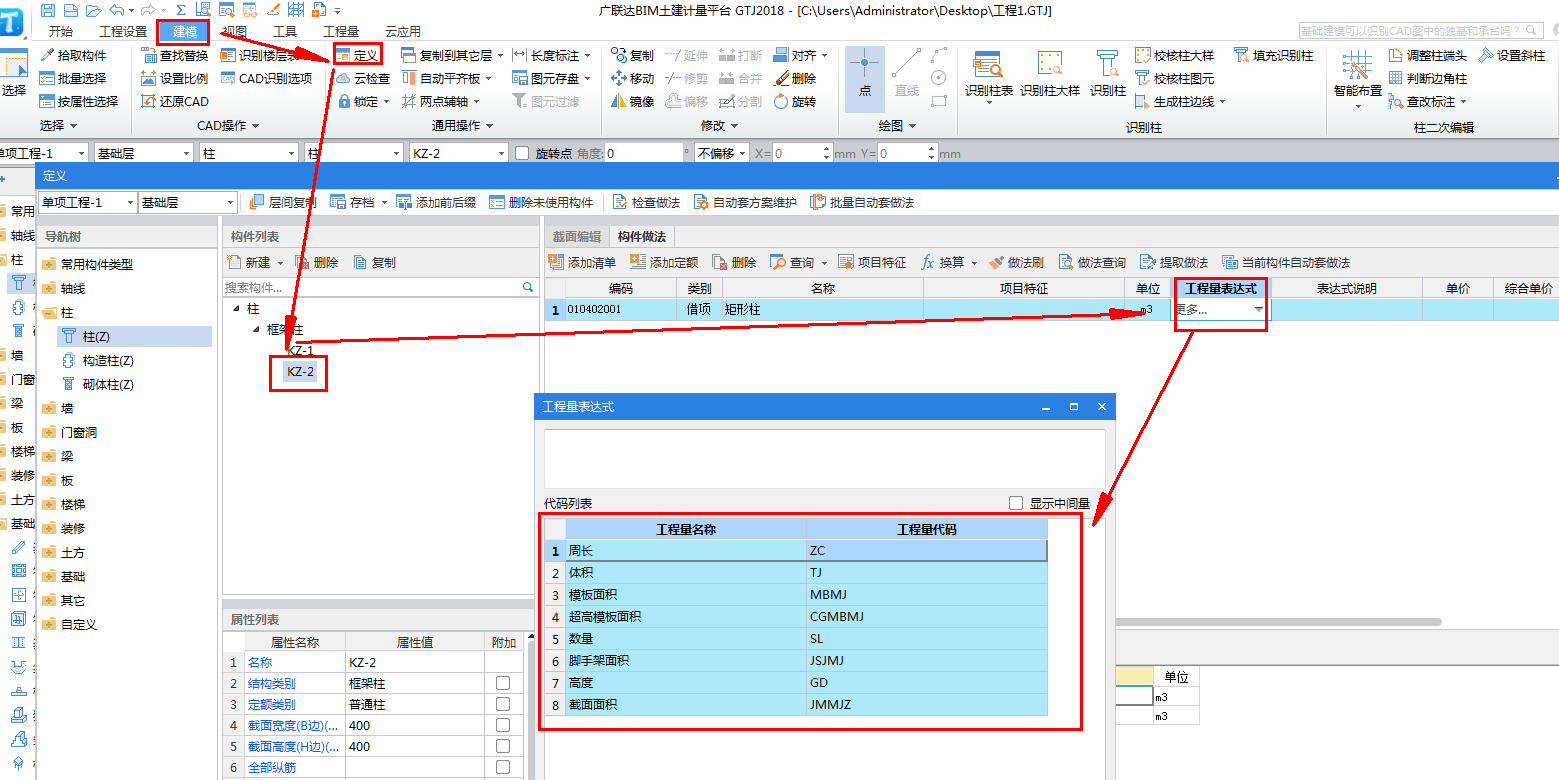1559x780 pixels.
Task: Check 附加 box for 结构类别
Action: pyautogui.click(x=503, y=683)
